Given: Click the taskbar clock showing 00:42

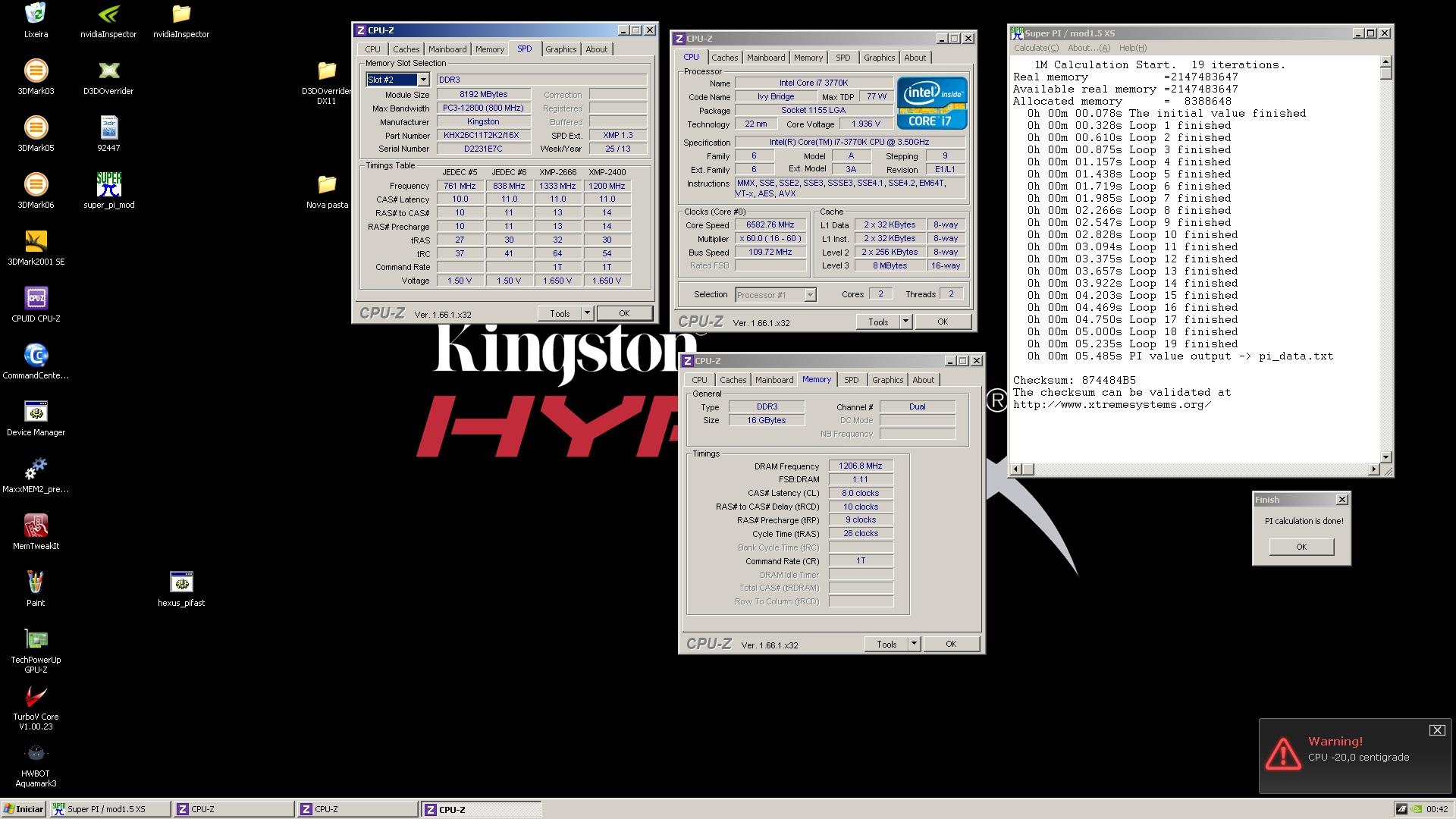Looking at the screenshot, I should 1437,809.
